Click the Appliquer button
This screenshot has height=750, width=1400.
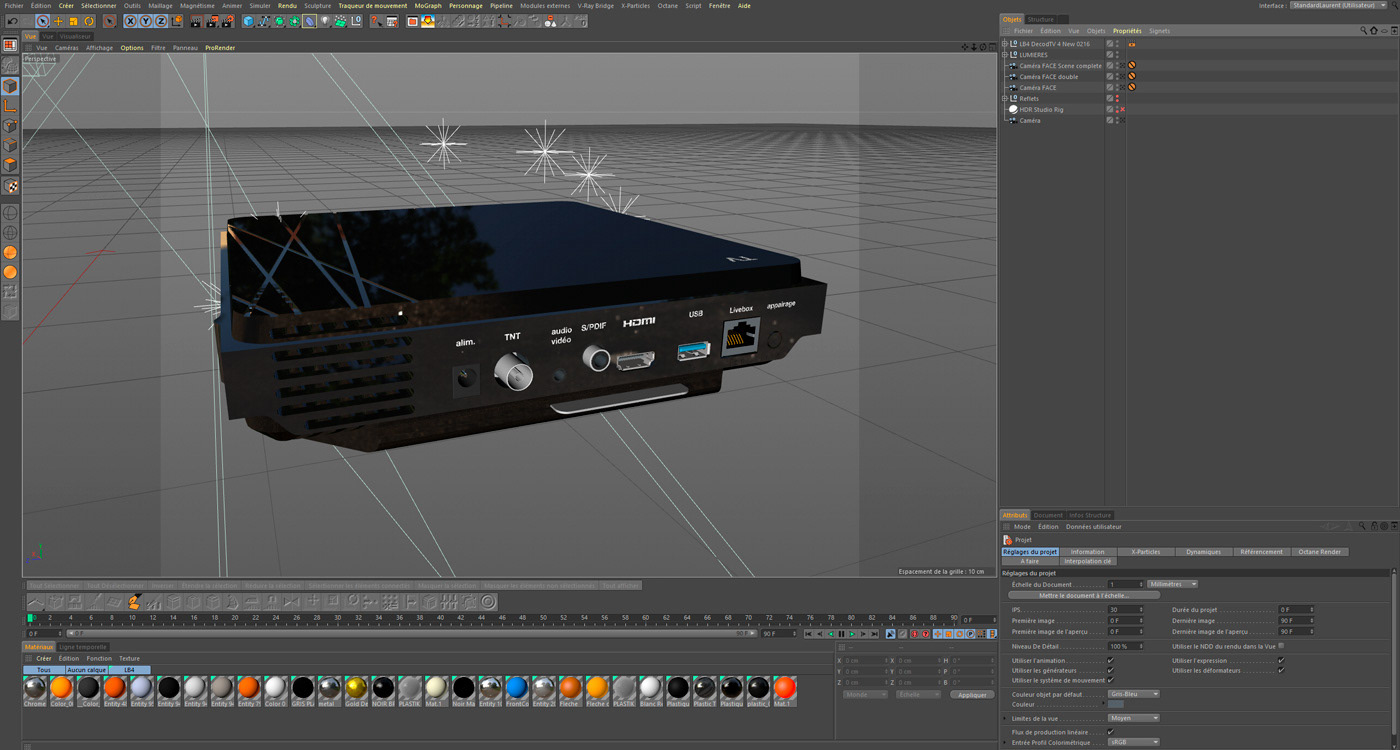[x=972, y=694]
